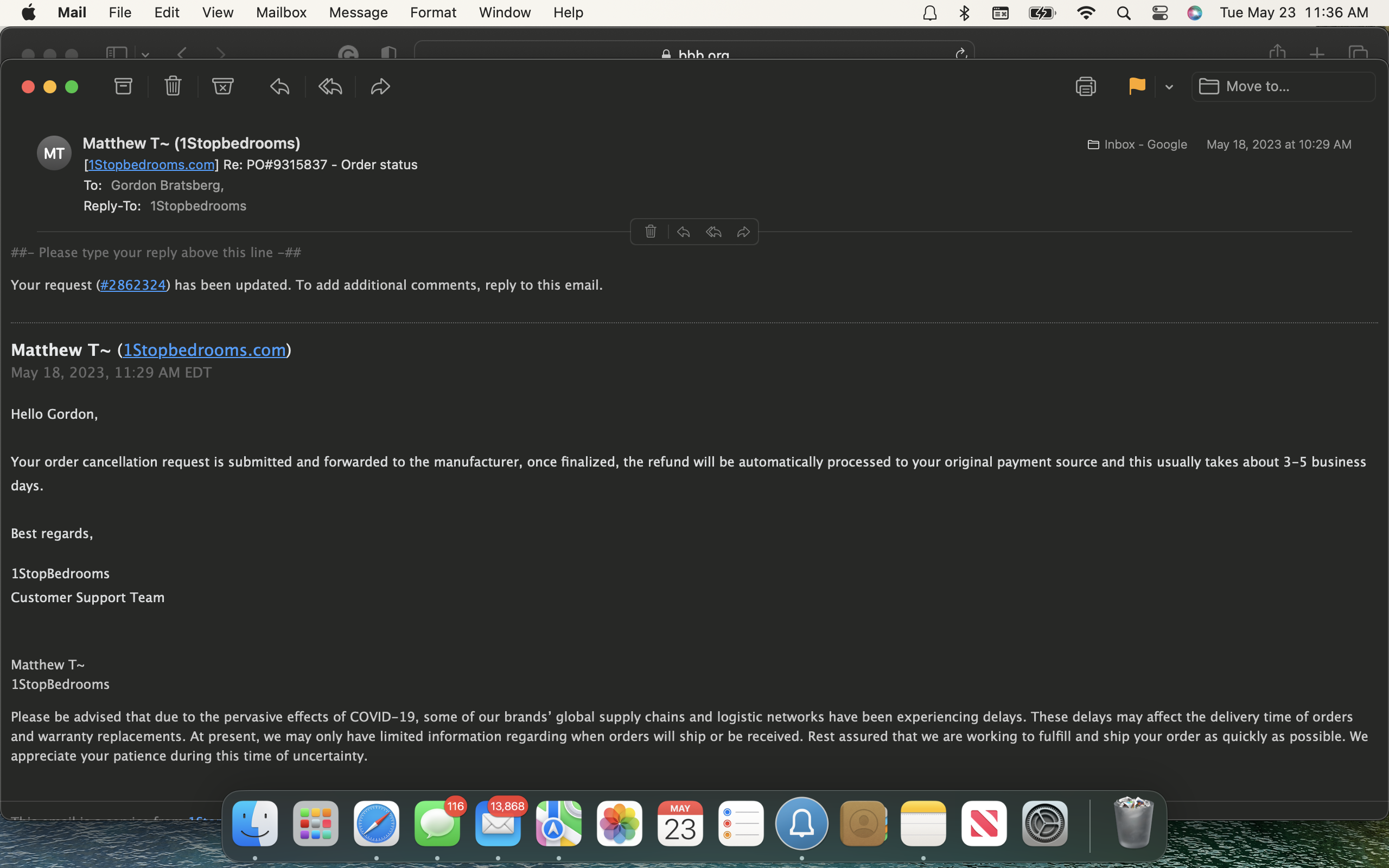This screenshot has height=868, width=1389.
Task: Reply All using the toolbar double arrow
Action: 330,87
